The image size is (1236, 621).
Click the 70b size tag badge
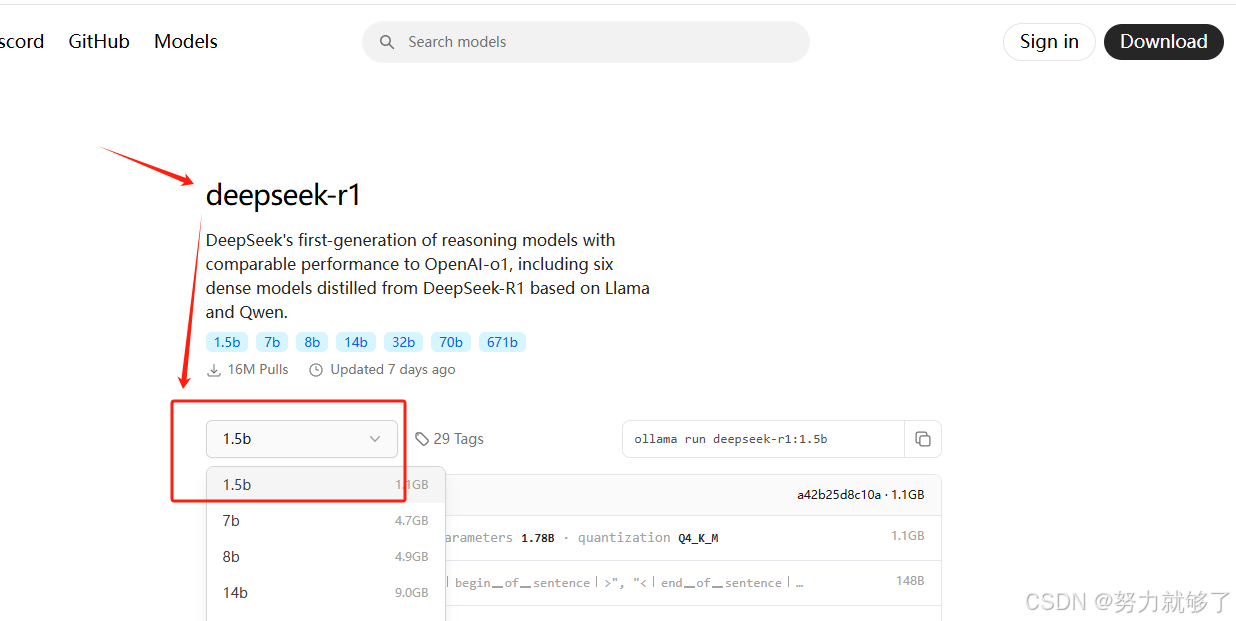451,342
